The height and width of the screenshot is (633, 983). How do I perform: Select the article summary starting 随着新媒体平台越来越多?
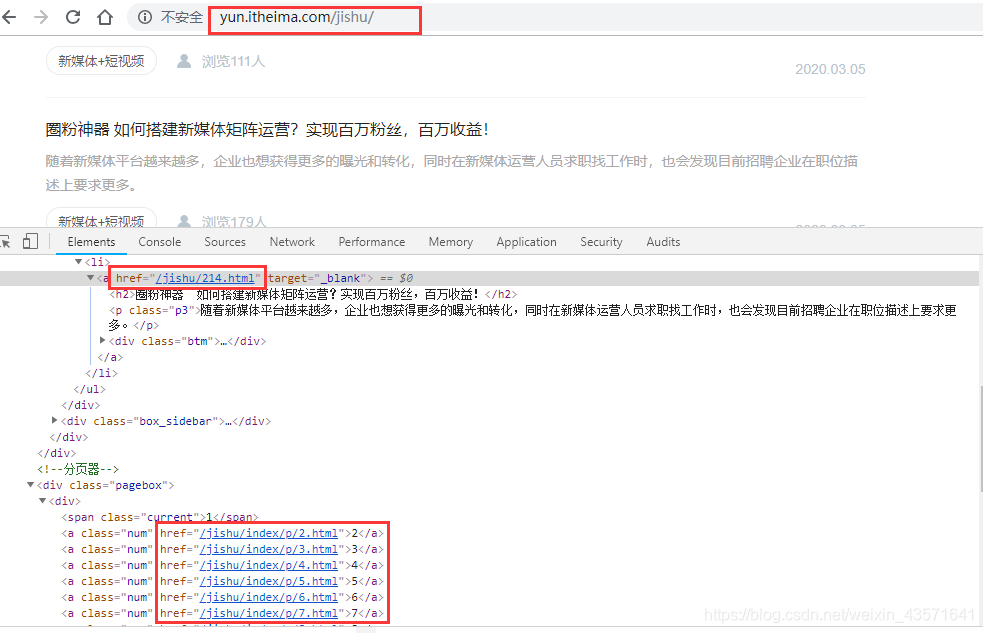click(x=451, y=173)
